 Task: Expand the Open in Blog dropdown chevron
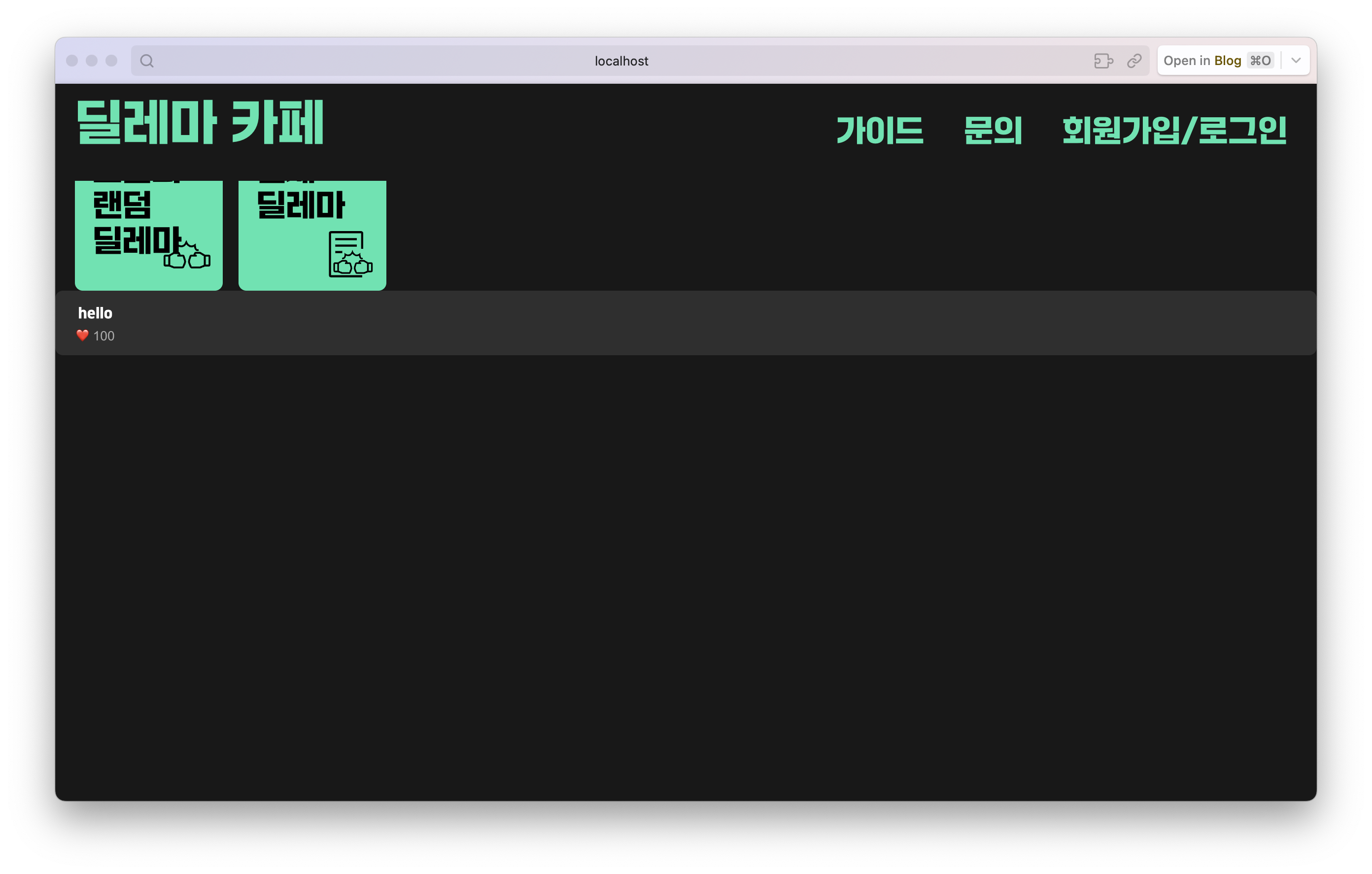(1296, 61)
